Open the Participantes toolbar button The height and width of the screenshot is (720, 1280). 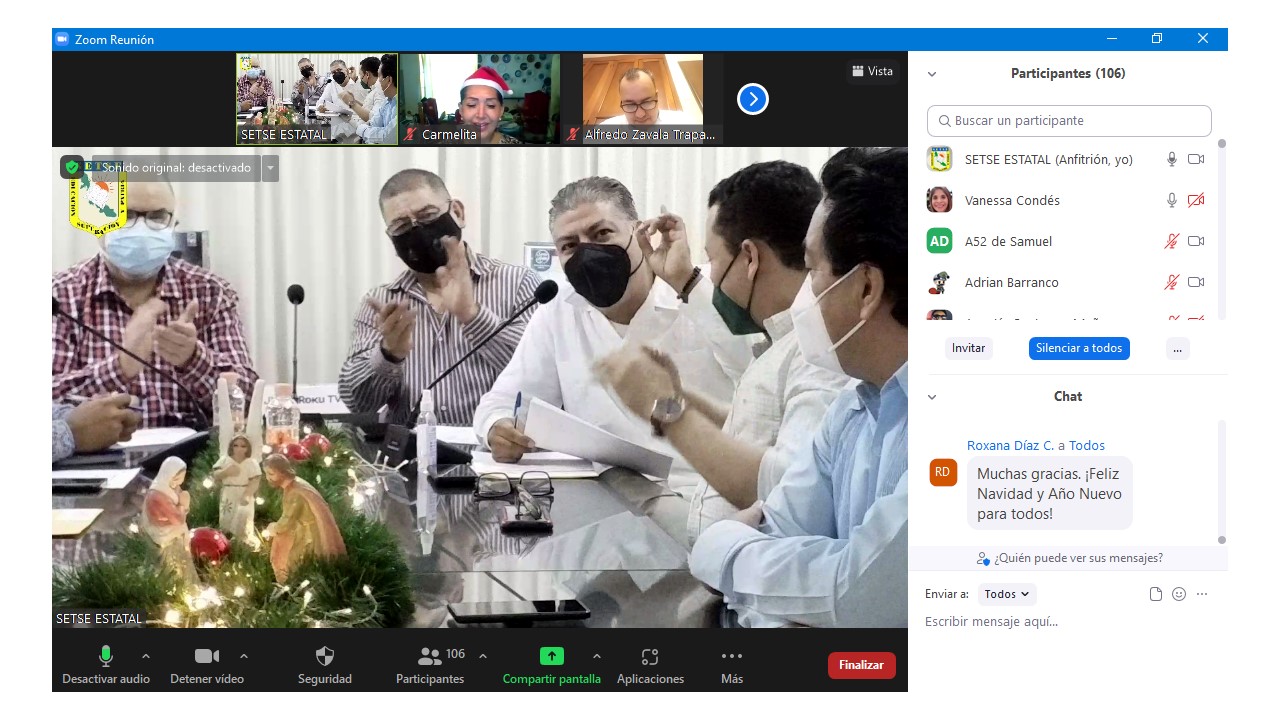tap(430, 664)
